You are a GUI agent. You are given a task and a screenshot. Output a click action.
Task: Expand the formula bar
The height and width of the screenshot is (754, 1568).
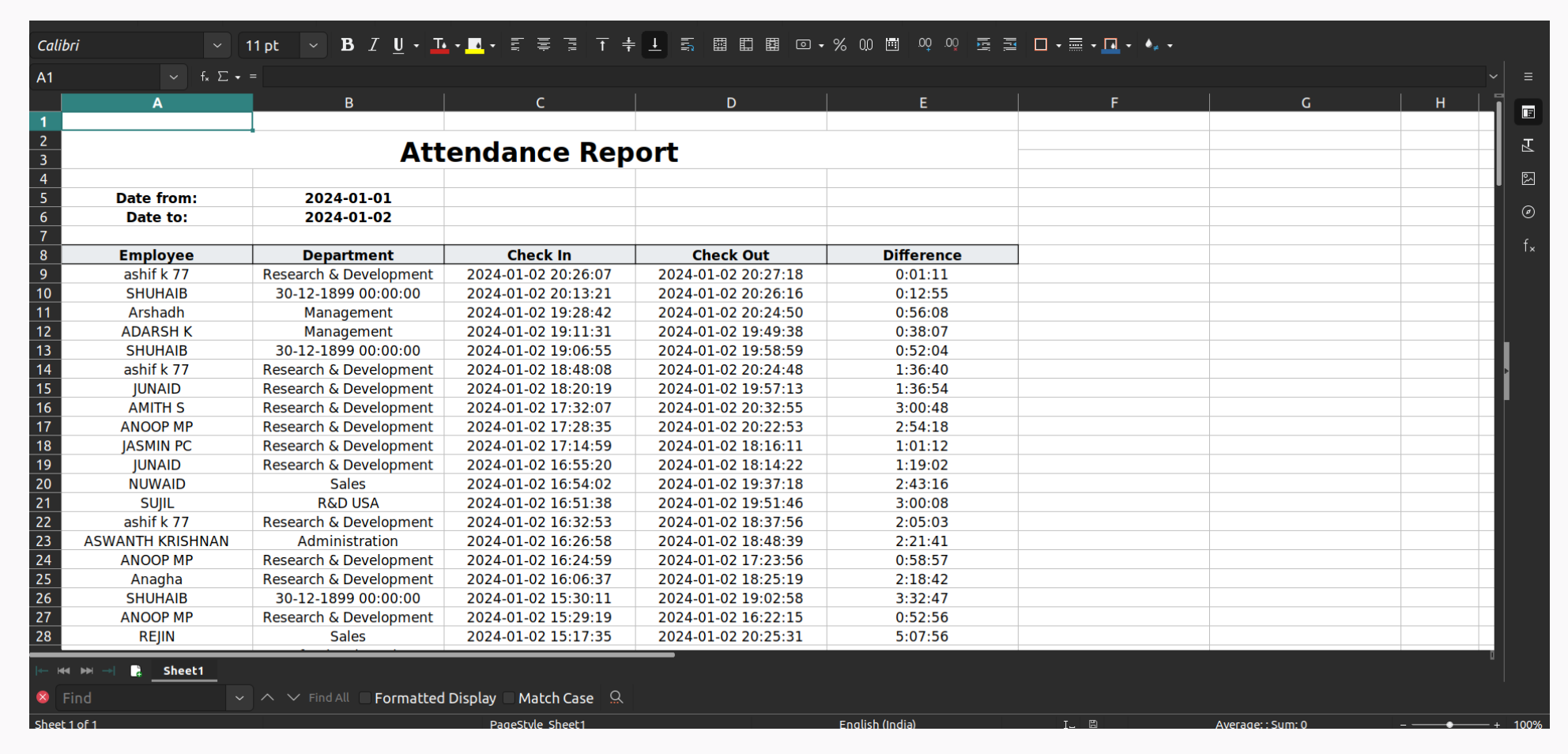click(1493, 77)
